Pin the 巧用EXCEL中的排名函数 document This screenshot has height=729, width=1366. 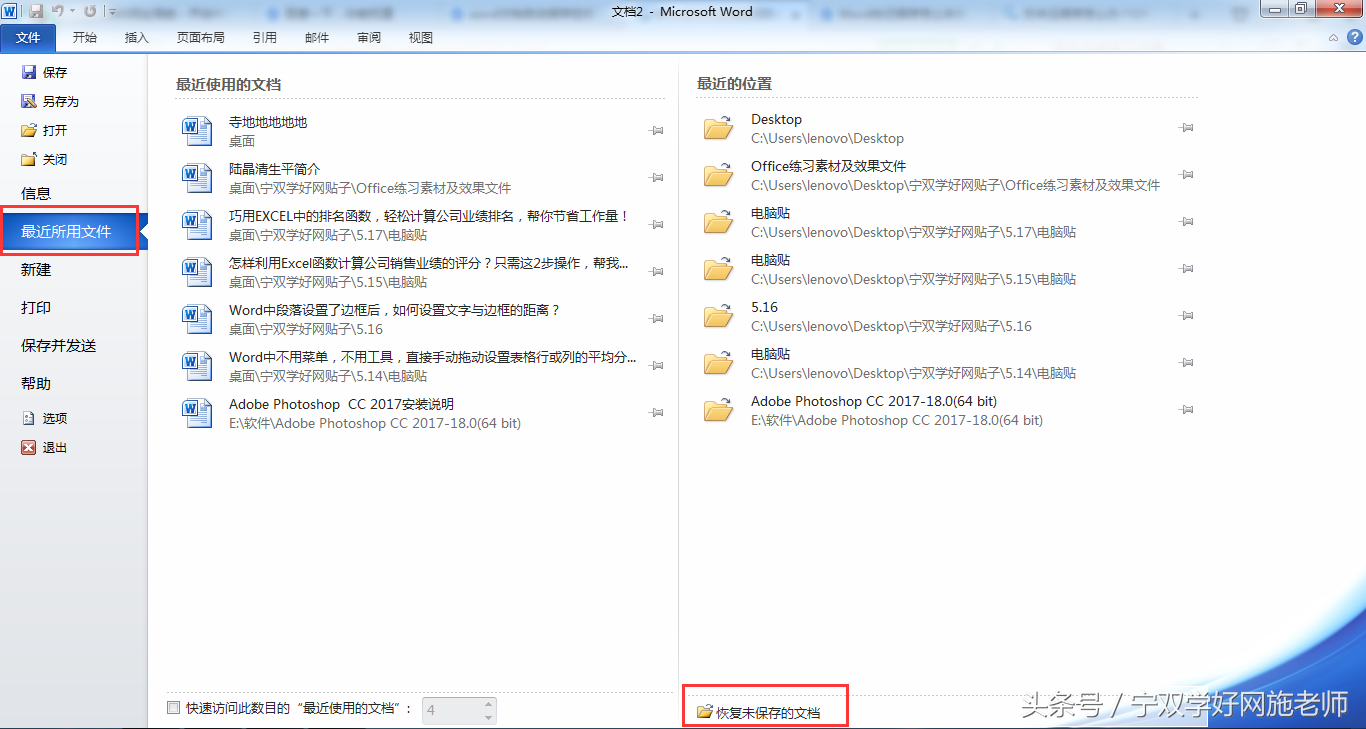pyautogui.click(x=656, y=225)
